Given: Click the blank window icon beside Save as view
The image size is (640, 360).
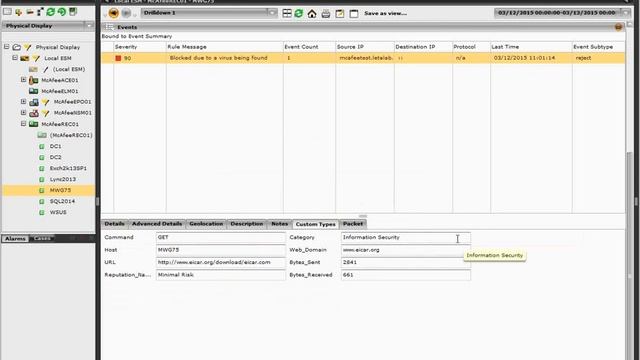Looking at the screenshot, I should click(354, 14).
